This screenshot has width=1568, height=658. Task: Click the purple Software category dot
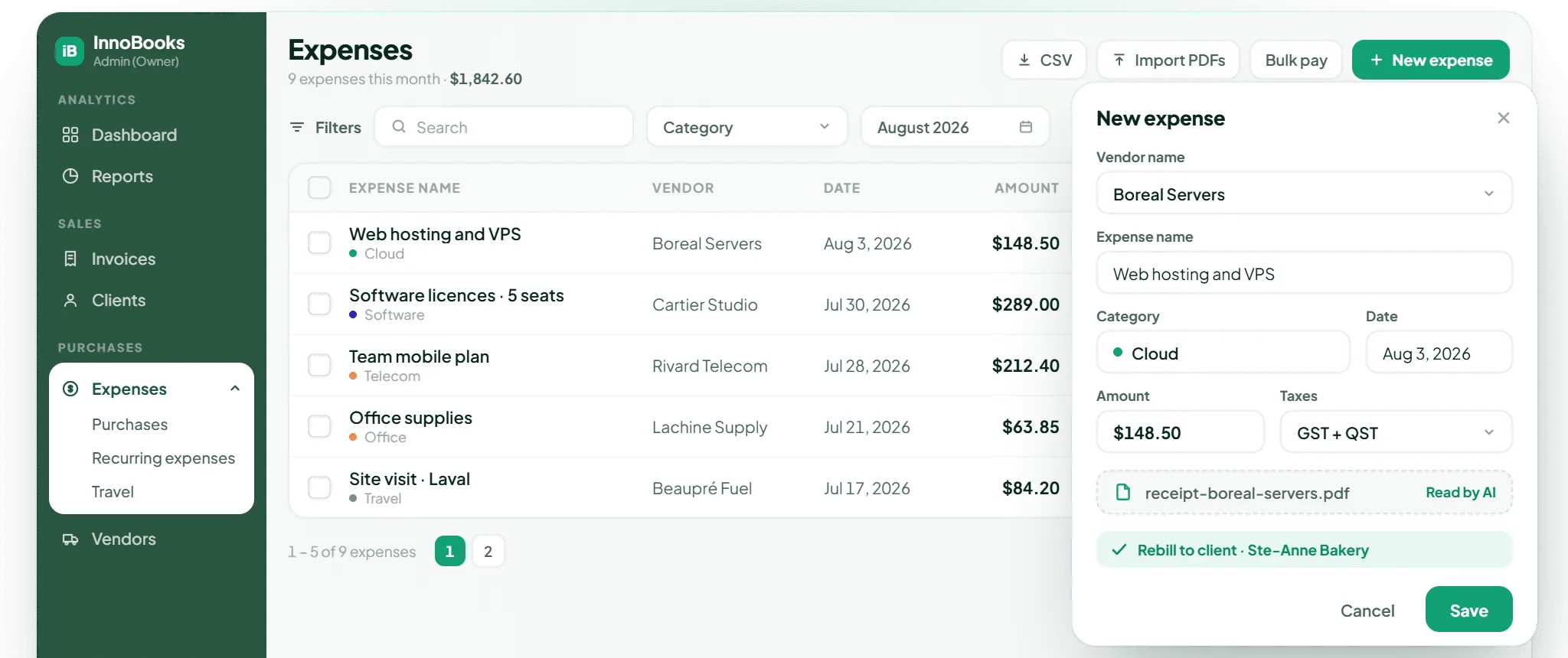click(x=353, y=314)
